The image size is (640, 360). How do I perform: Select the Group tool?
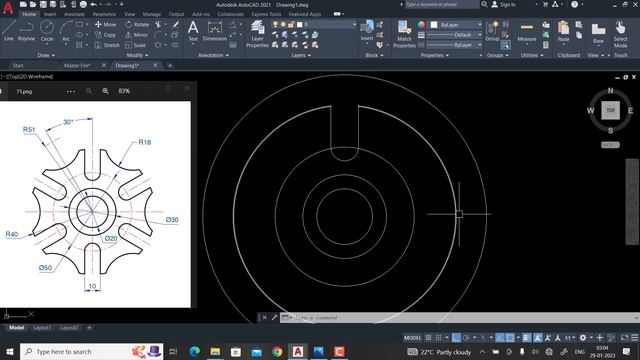[492, 31]
